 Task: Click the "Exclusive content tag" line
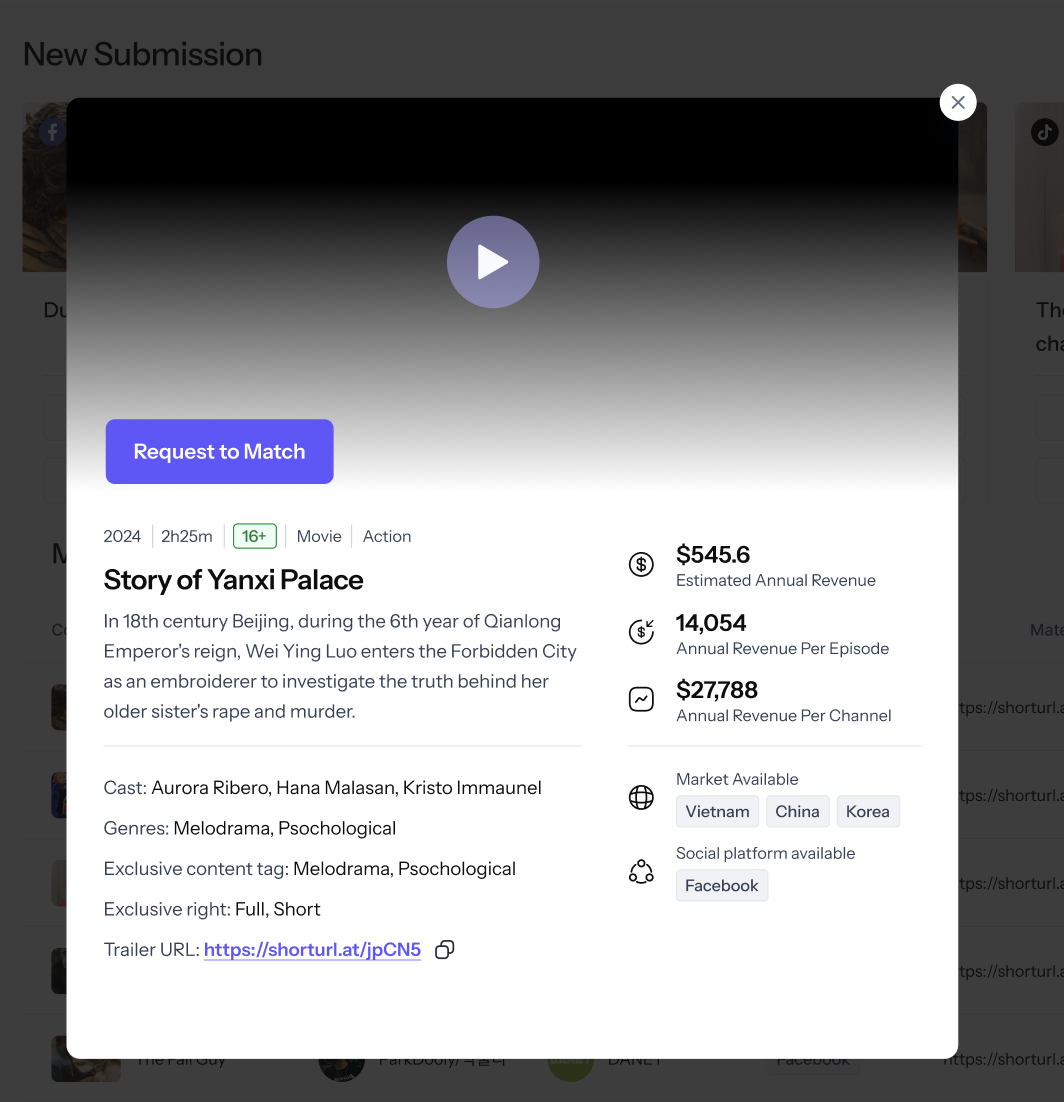click(x=309, y=869)
